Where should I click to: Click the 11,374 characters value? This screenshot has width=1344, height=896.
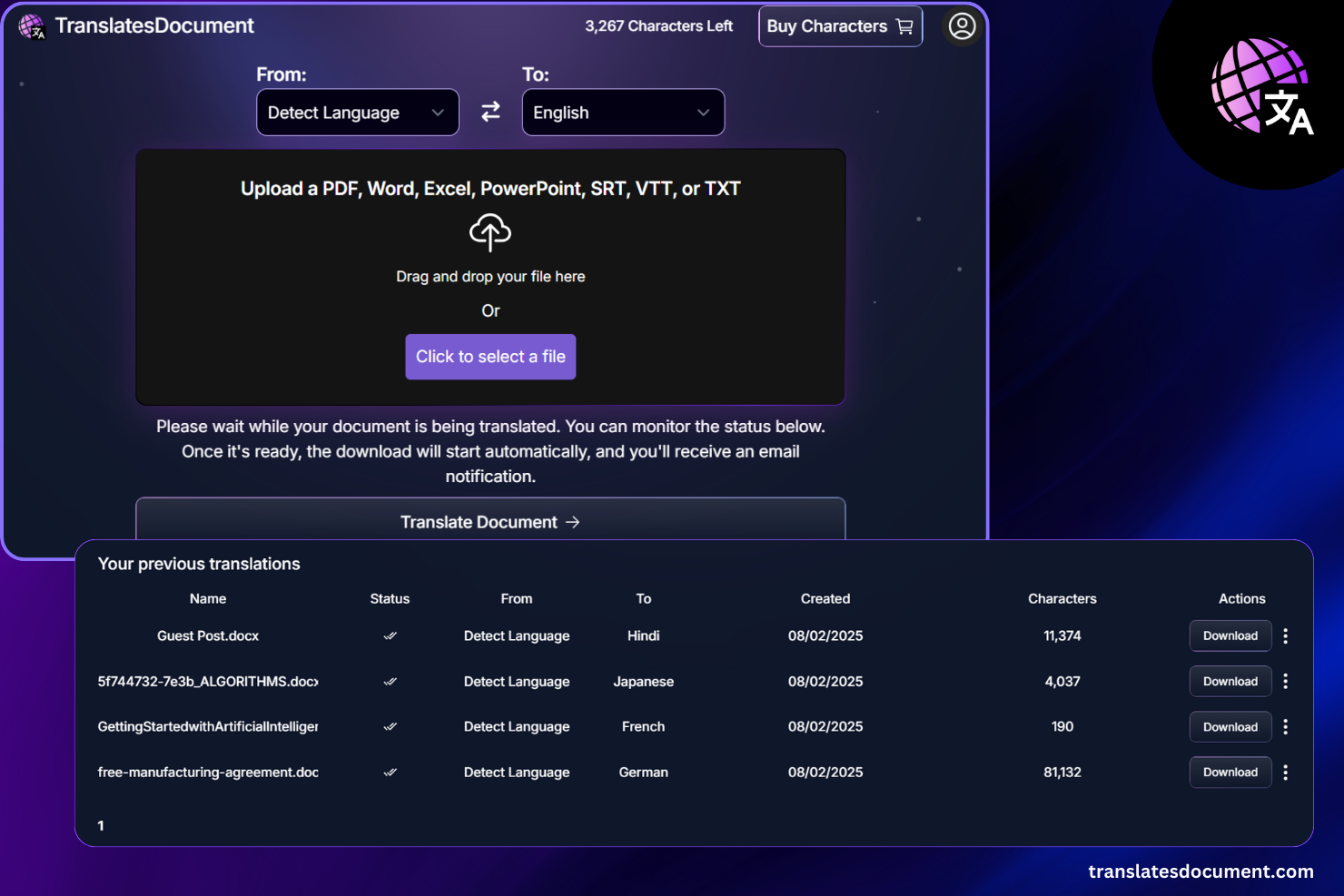point(1062,636)
